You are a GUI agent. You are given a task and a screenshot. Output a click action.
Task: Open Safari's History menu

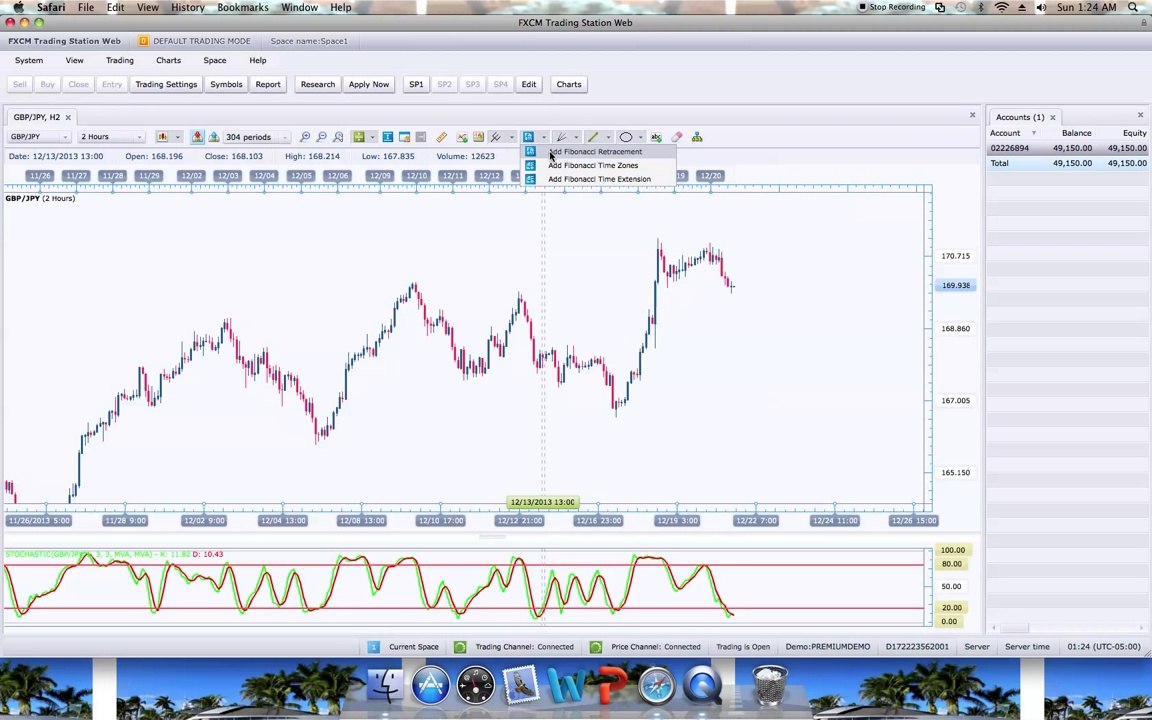(187, 7)
